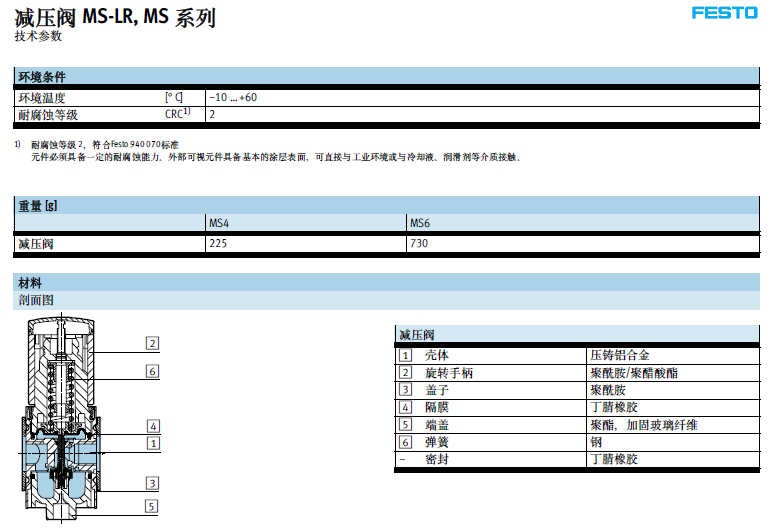Click the FESTO logo
780x532 pixels.
[724, 12]
